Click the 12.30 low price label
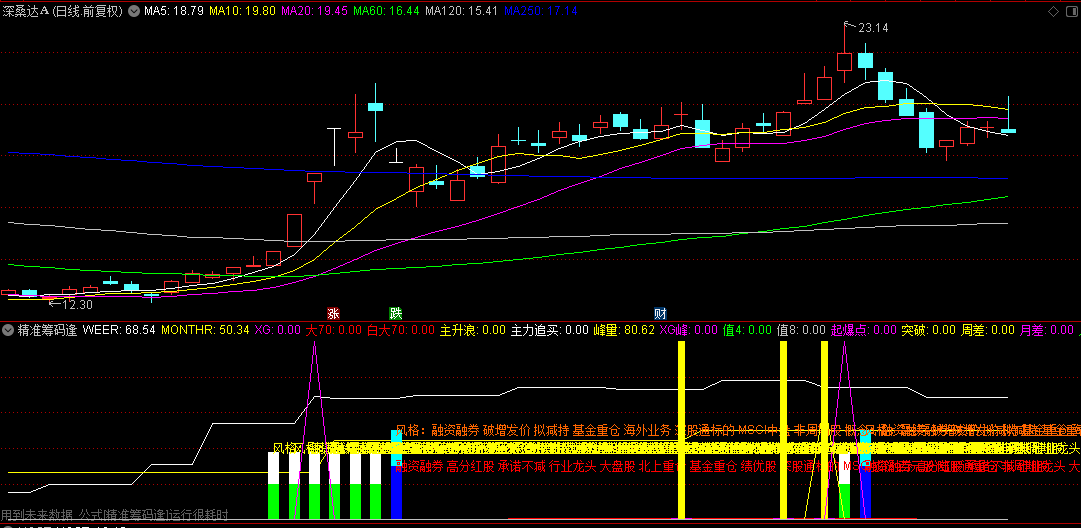This screenshot has width=1081, height=528. click(x=77, y=304)
